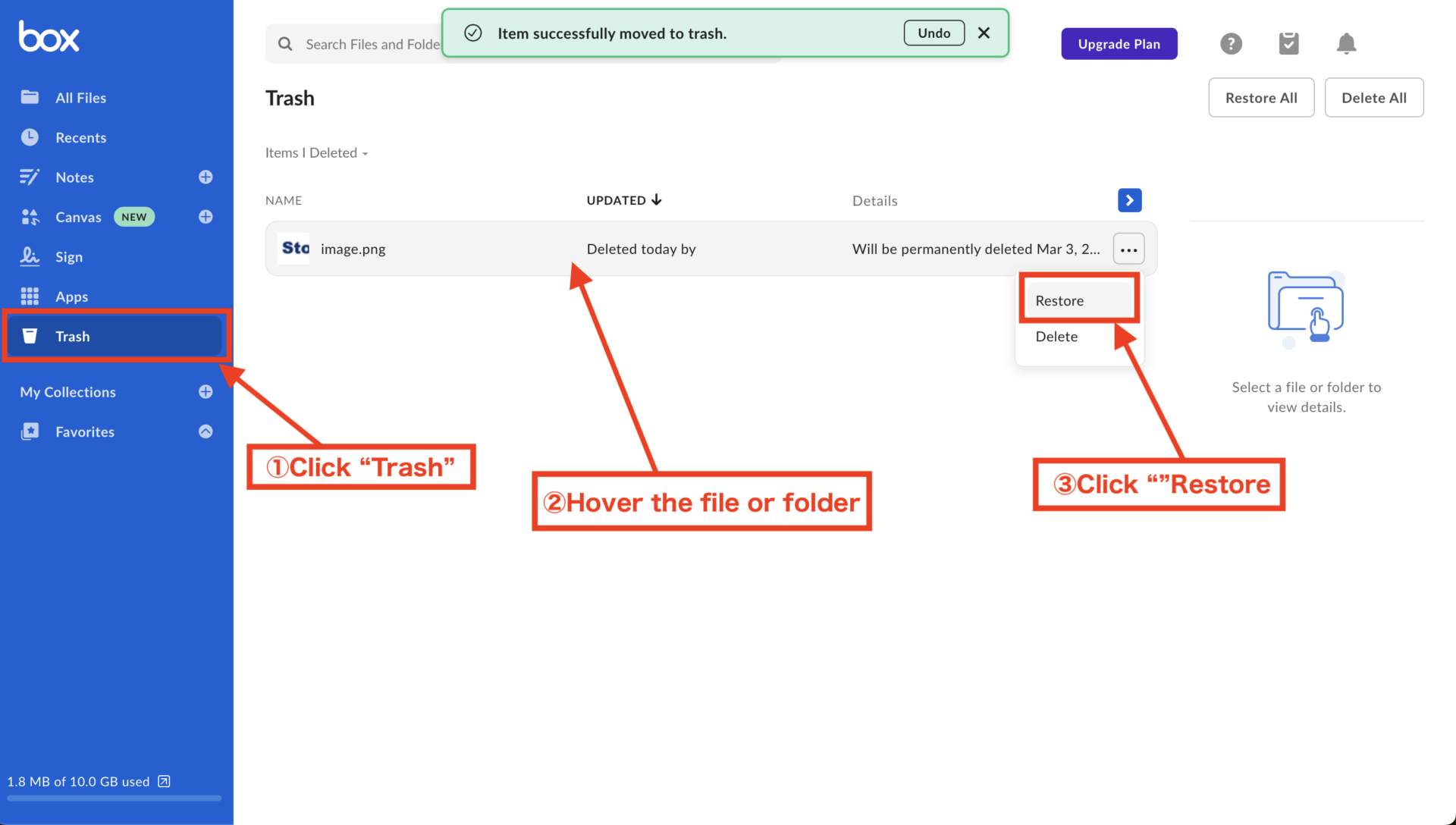Toggle the details panel chevron

[x=1129, y=199]
